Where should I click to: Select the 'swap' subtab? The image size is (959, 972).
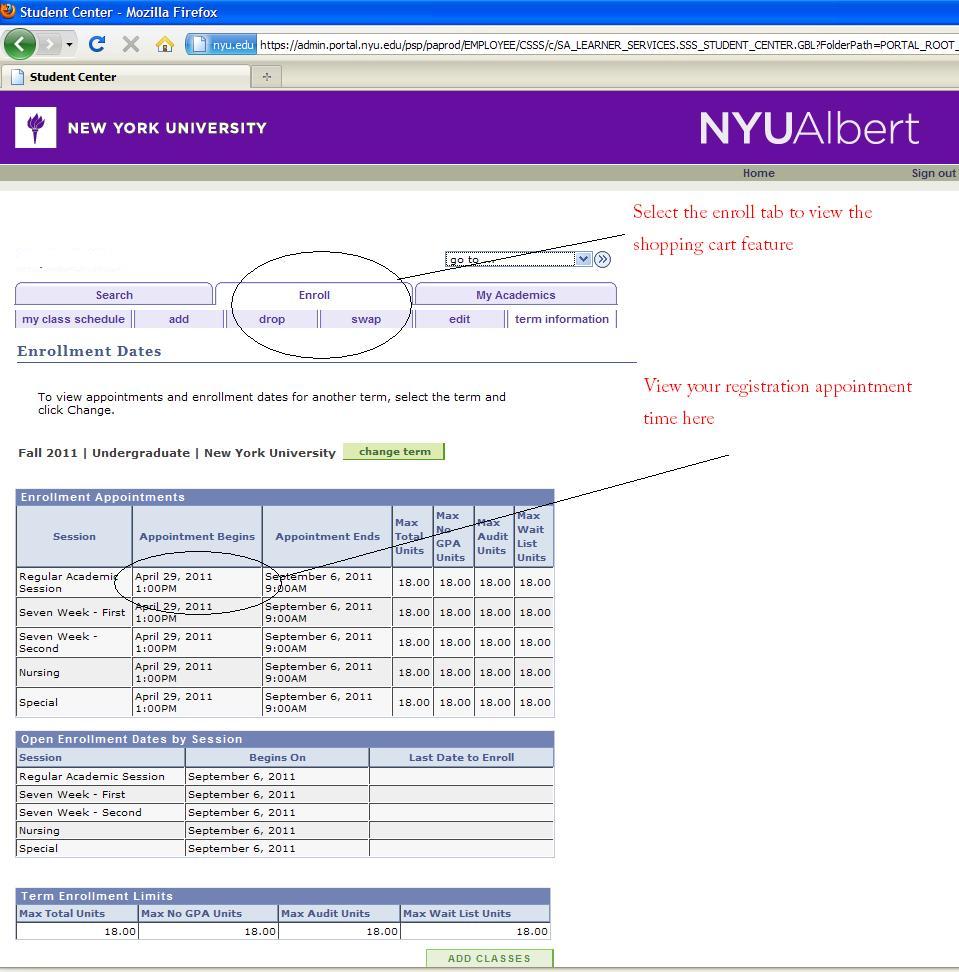point(366,319)
